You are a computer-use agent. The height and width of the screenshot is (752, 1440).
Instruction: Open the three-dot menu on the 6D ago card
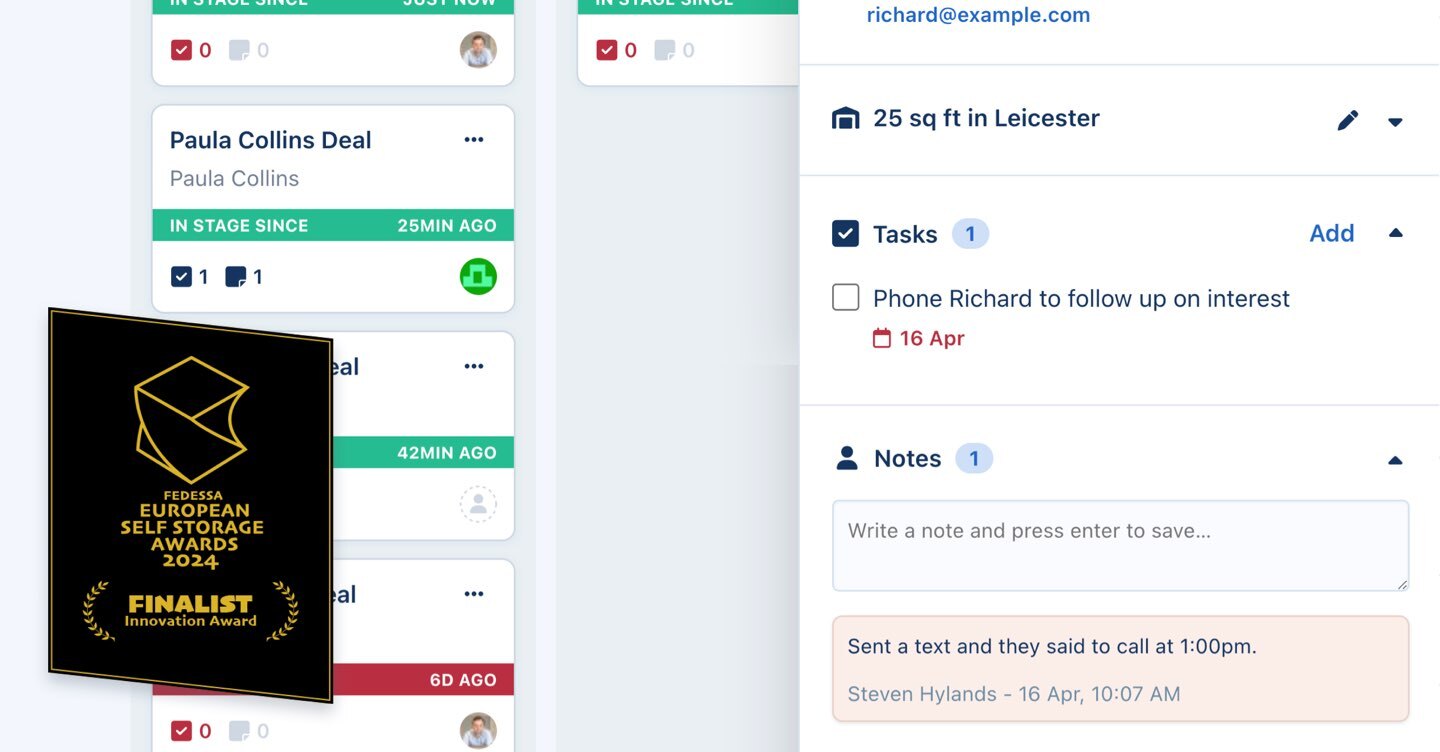click(x=474, y=594)
